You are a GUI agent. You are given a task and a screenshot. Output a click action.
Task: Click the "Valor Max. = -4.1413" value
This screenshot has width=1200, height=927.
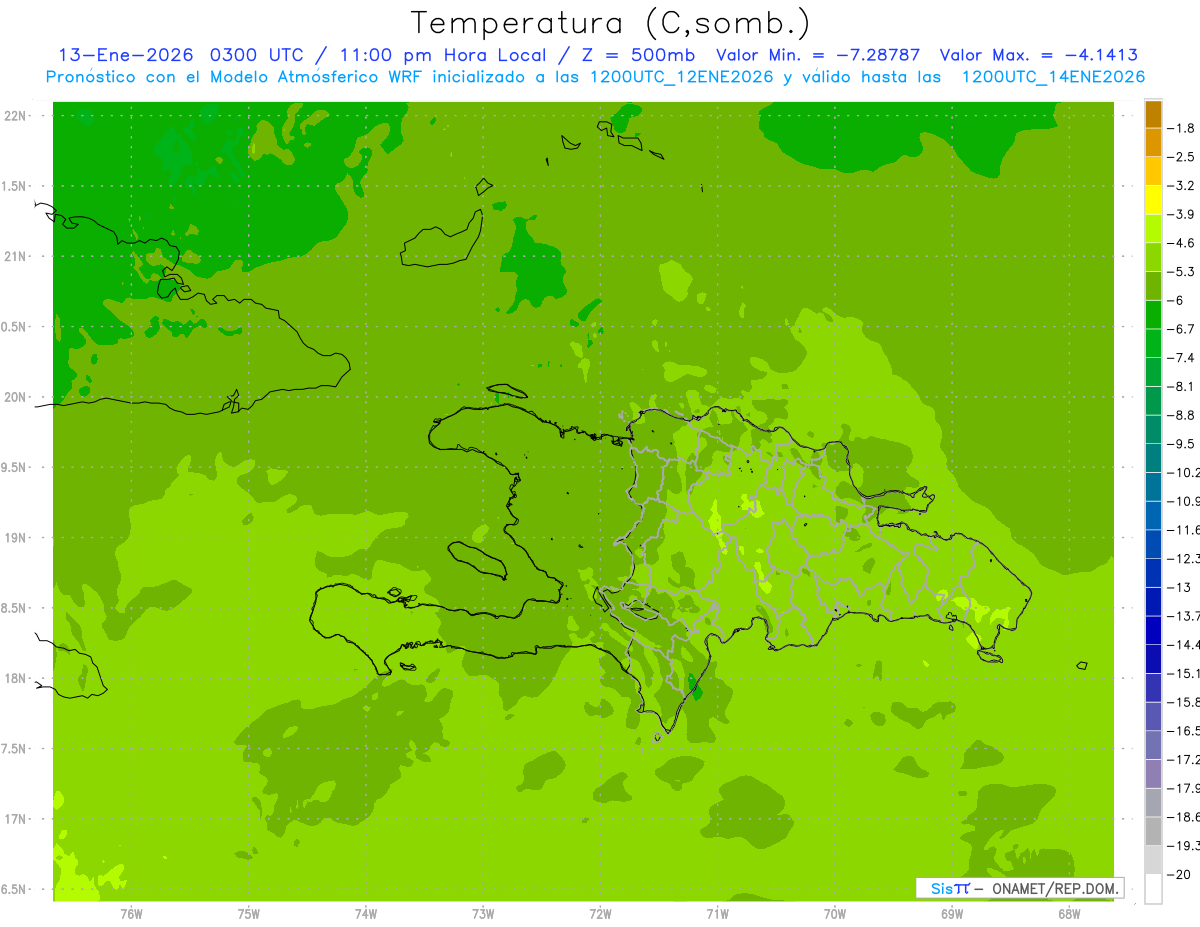[1039, 55]
